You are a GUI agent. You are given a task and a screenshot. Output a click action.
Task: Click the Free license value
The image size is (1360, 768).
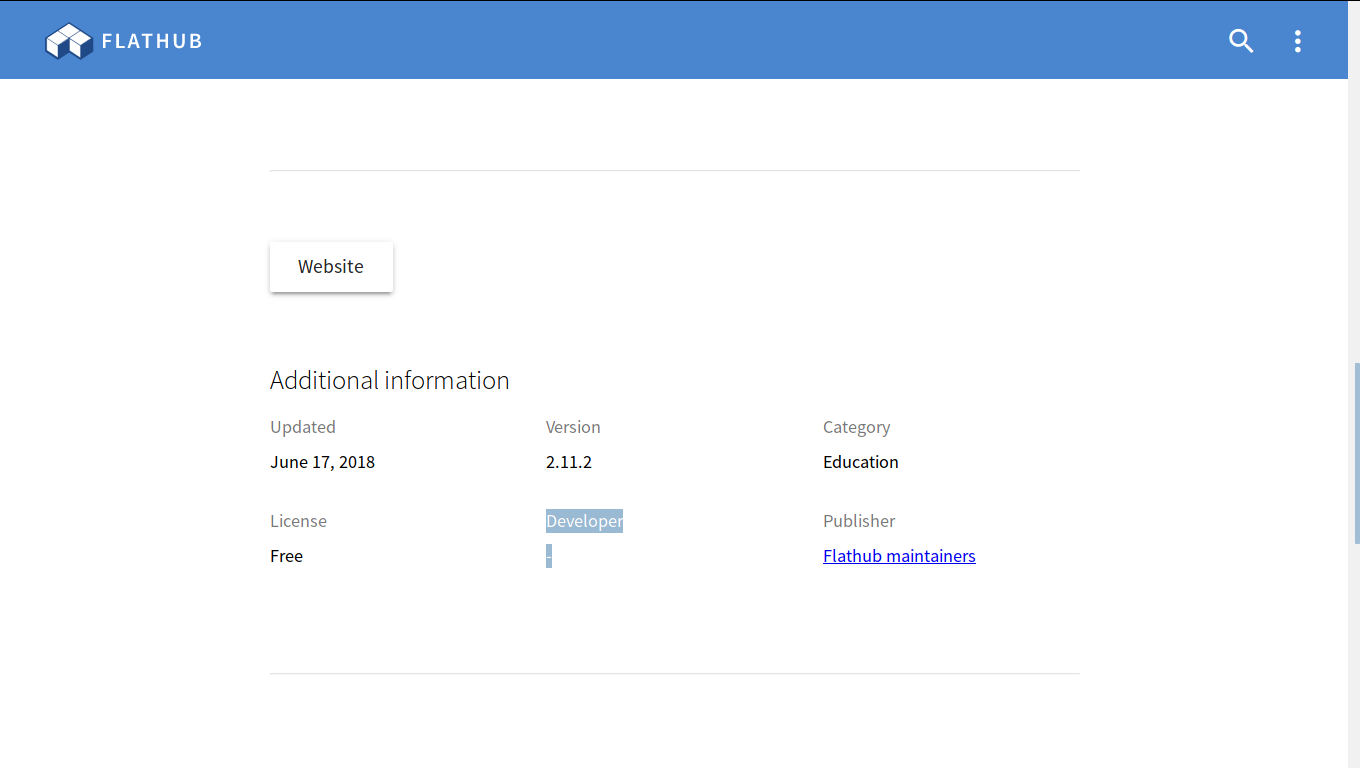tap(286, 556)
